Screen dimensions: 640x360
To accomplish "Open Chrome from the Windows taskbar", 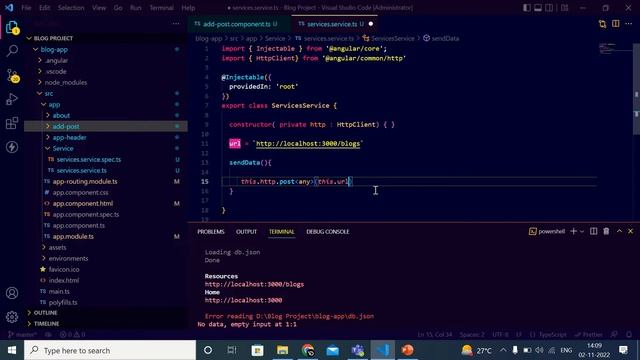I will [x=308, y=350].
